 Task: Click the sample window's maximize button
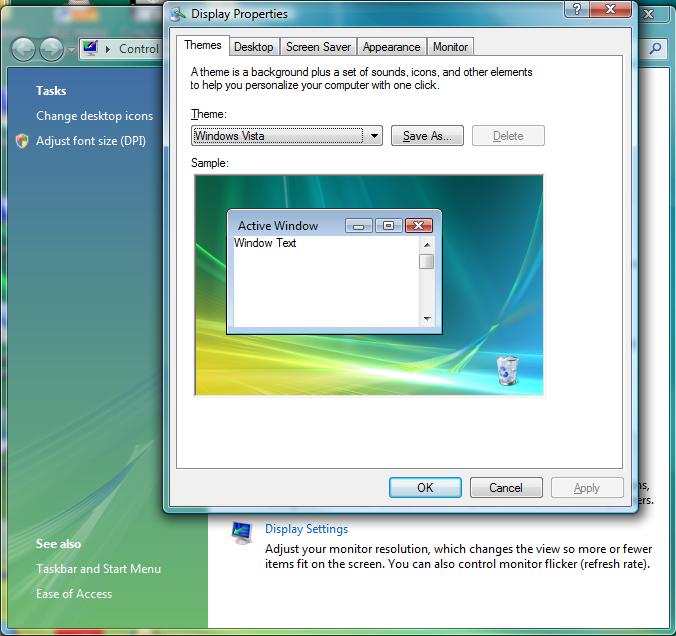pyautogui.click(x=388, y=226)
